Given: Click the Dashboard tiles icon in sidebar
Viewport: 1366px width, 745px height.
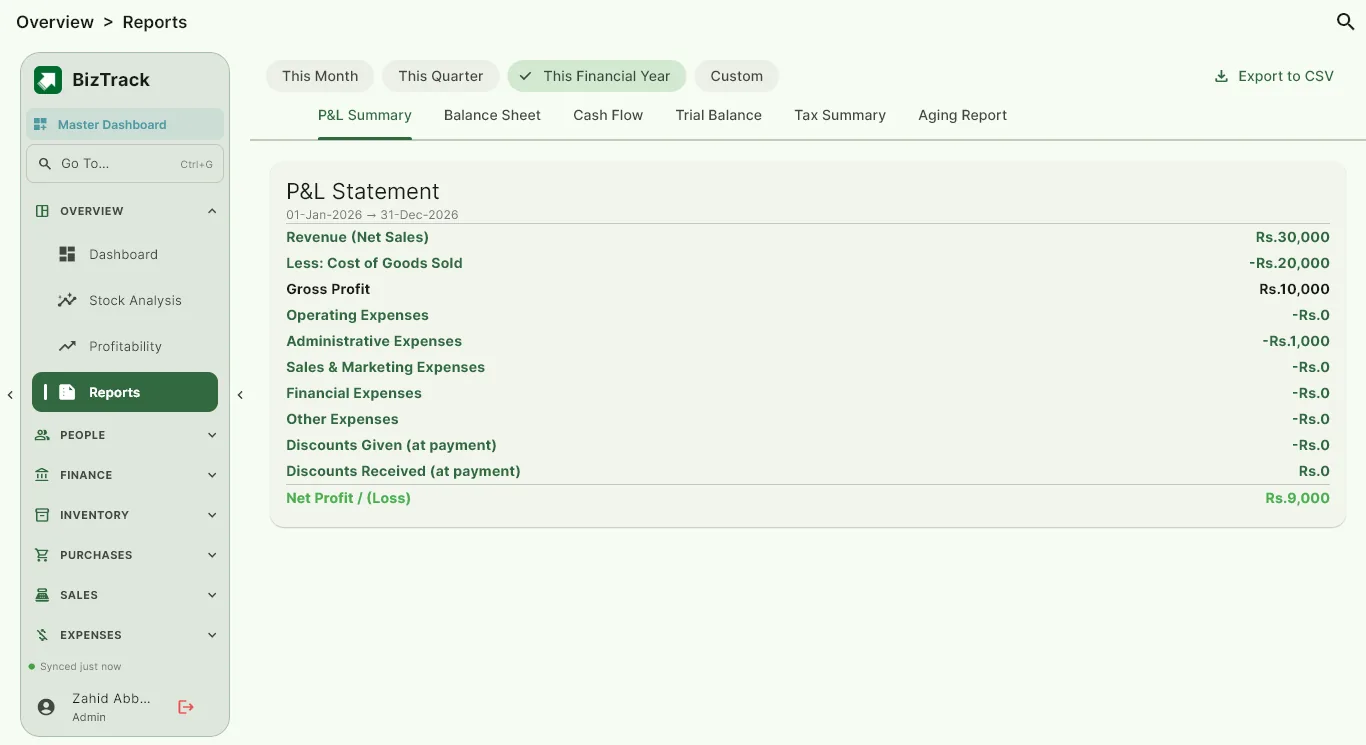Looking at the screenshot, I should coord(67,254).
